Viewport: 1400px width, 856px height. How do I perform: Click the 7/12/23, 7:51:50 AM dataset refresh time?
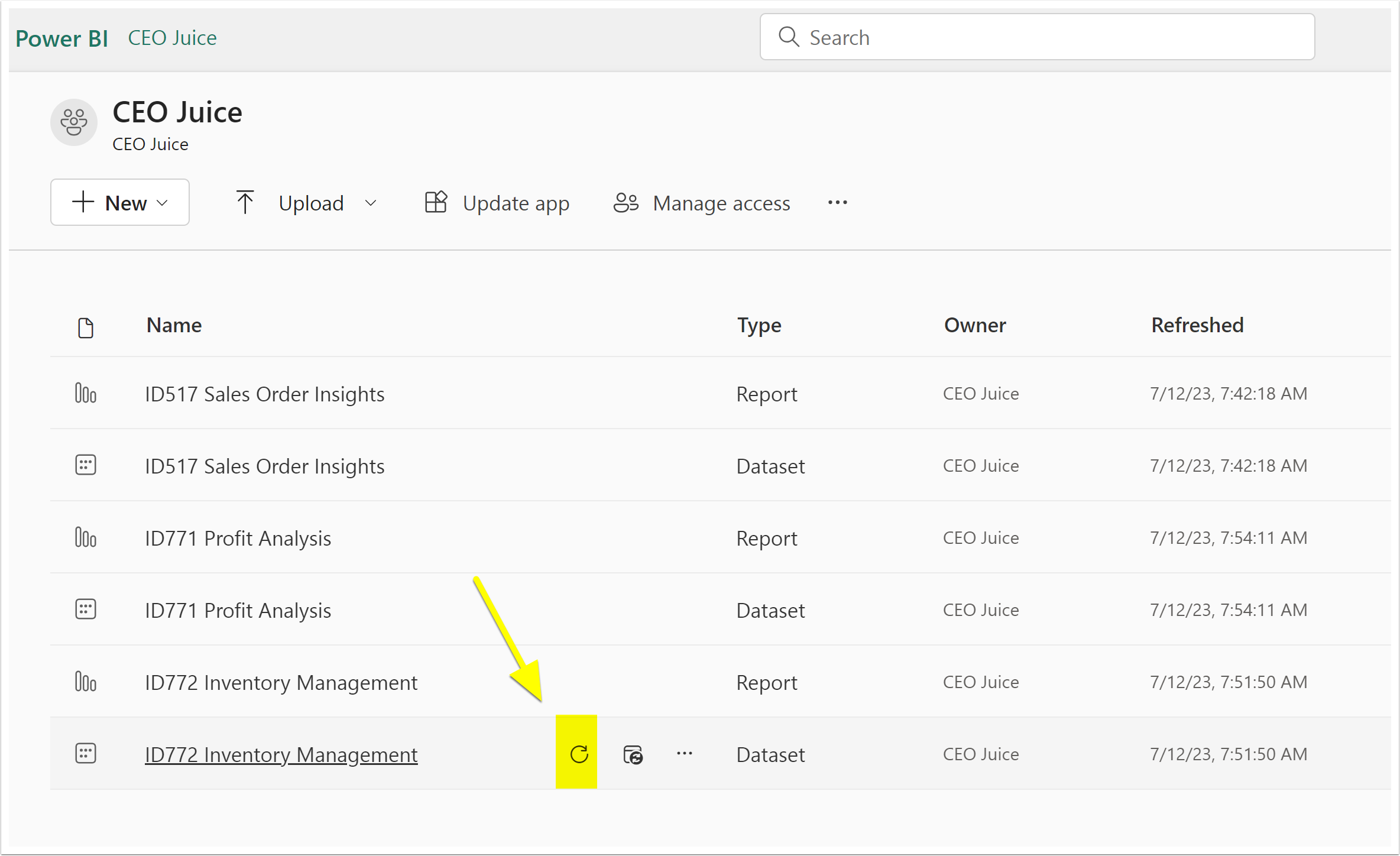point(1228,754)
